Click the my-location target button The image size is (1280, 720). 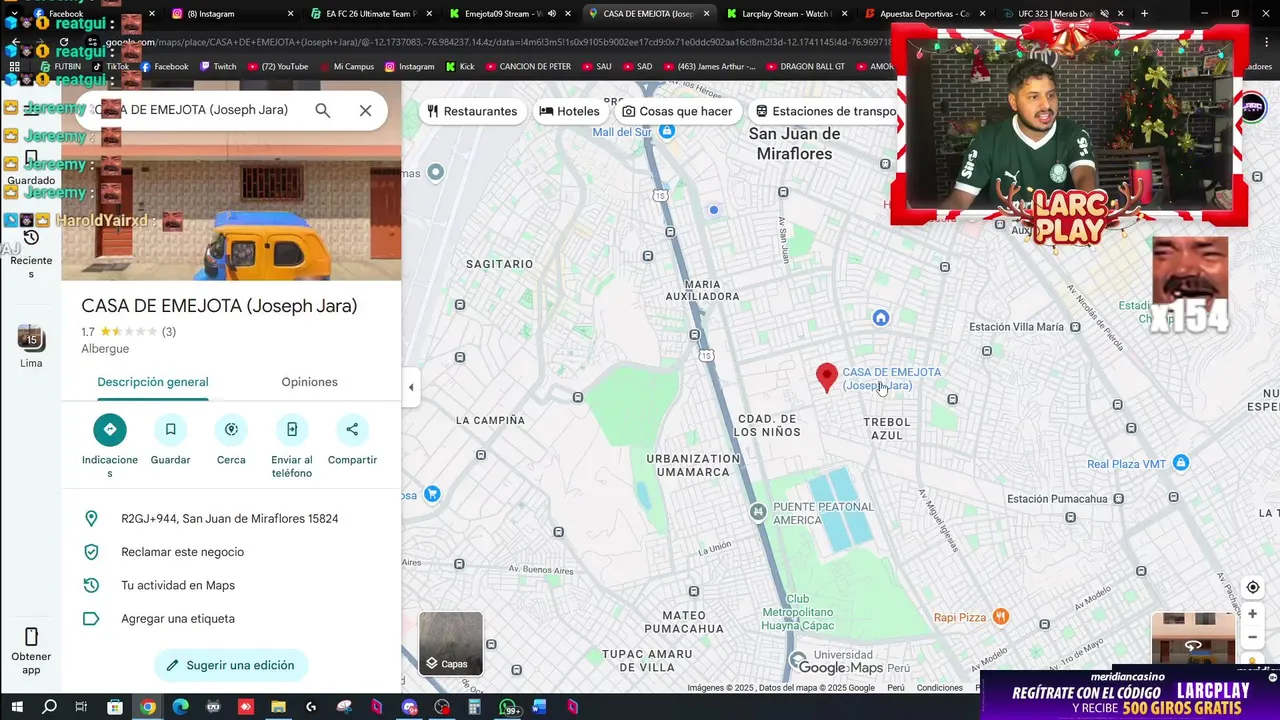[1252, 588]
